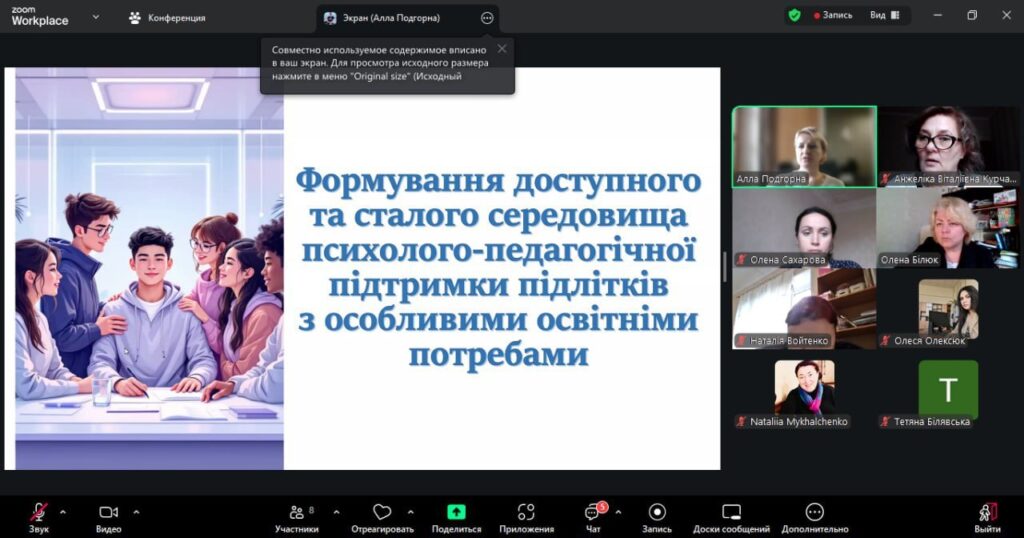Image resolution: width=1024 pixels, height=538 pixels.
Task: Open the Экран (Алла Подгорна) options ellipsis
Action: [487, 18]
